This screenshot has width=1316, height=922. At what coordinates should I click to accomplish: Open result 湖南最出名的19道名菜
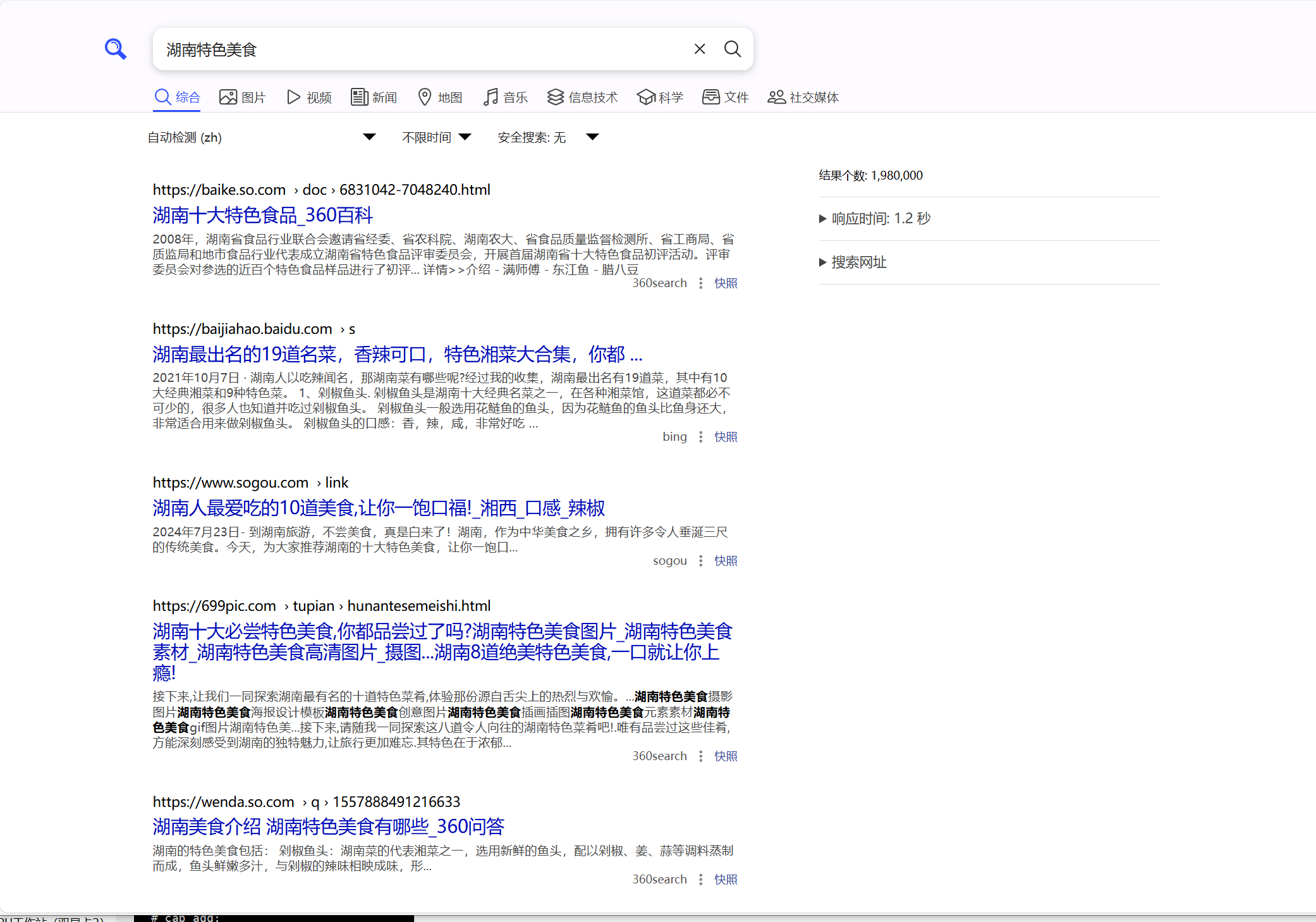pos(398,354)
